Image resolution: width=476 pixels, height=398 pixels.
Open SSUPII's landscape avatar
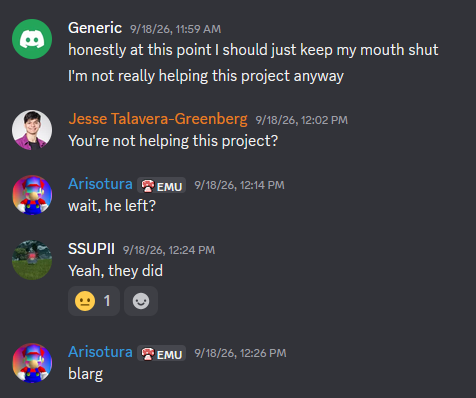pos(32,260)
